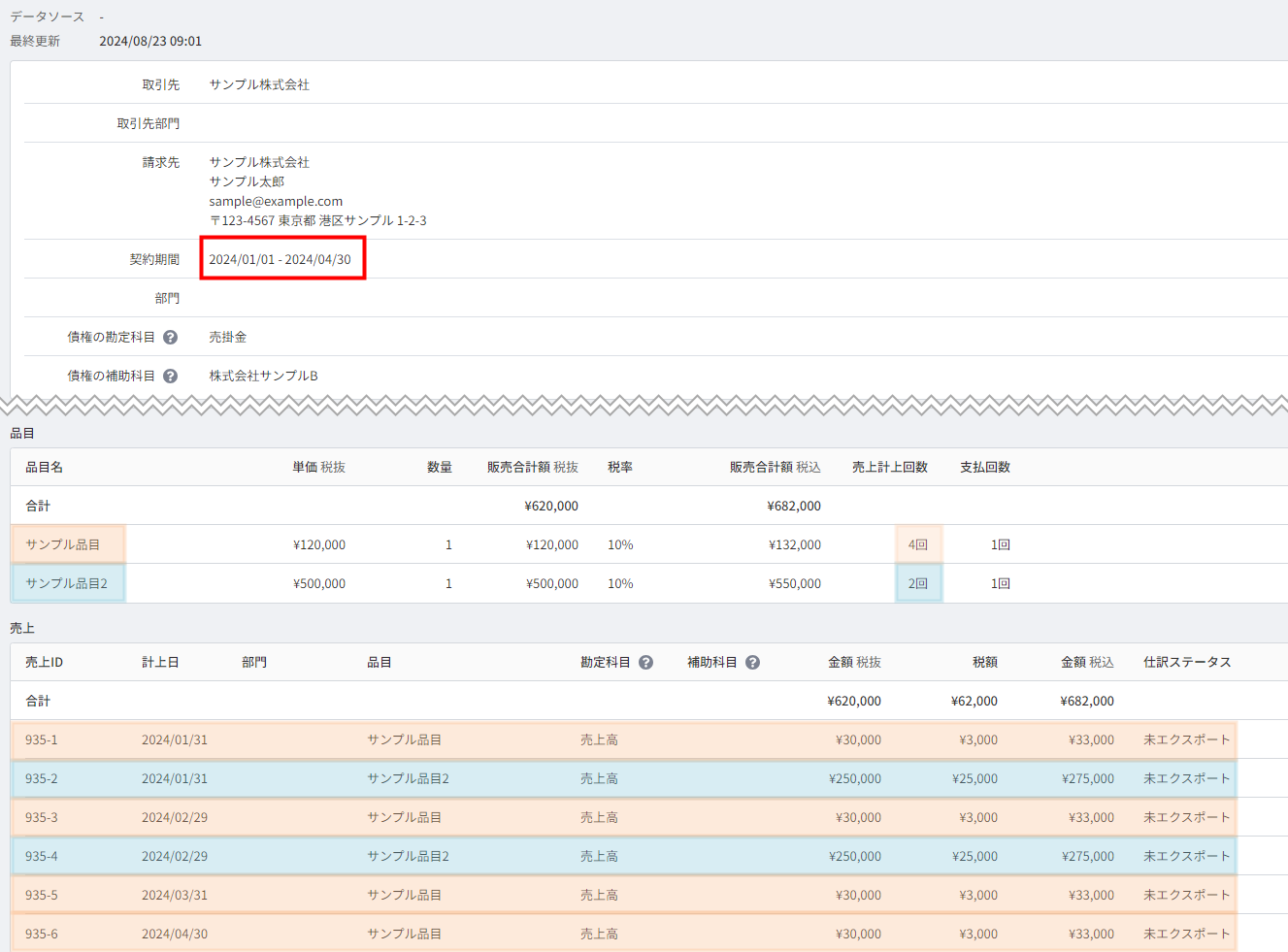Select unit price ¥500,000
This screenshot has height=952, width=1288.
[319, 583]
